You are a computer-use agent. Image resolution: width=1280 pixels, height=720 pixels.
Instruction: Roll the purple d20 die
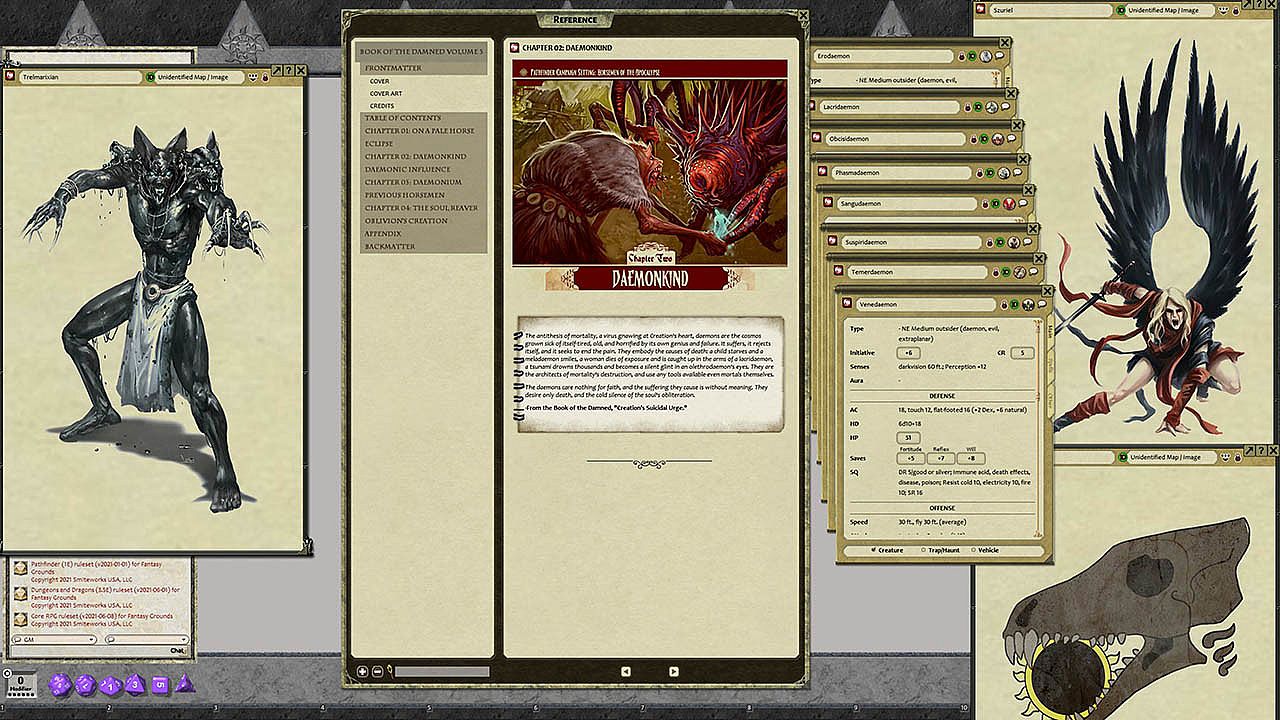coord(59,685)
